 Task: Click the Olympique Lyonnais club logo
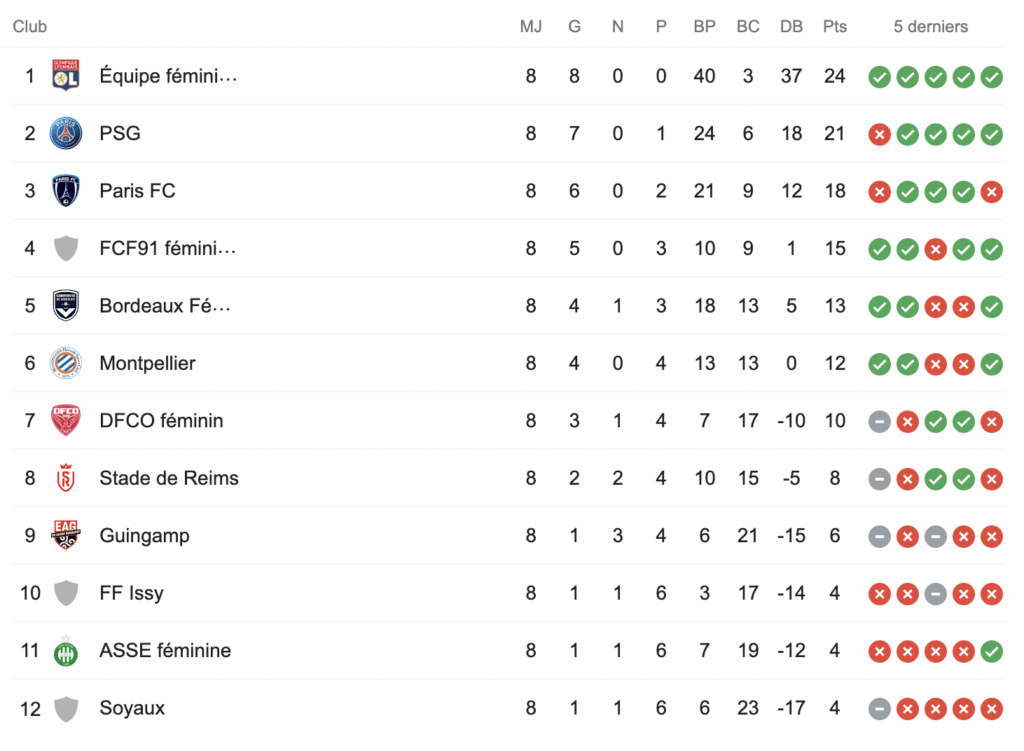[x=66, y=76]
